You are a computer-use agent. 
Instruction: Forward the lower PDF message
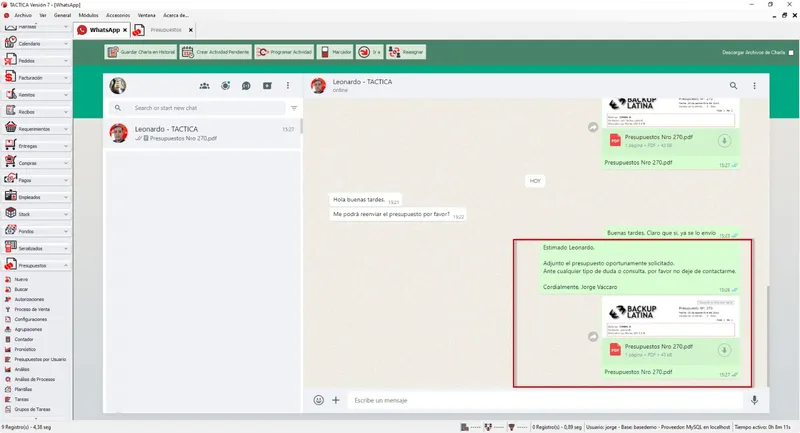click(x=593, y=337)
